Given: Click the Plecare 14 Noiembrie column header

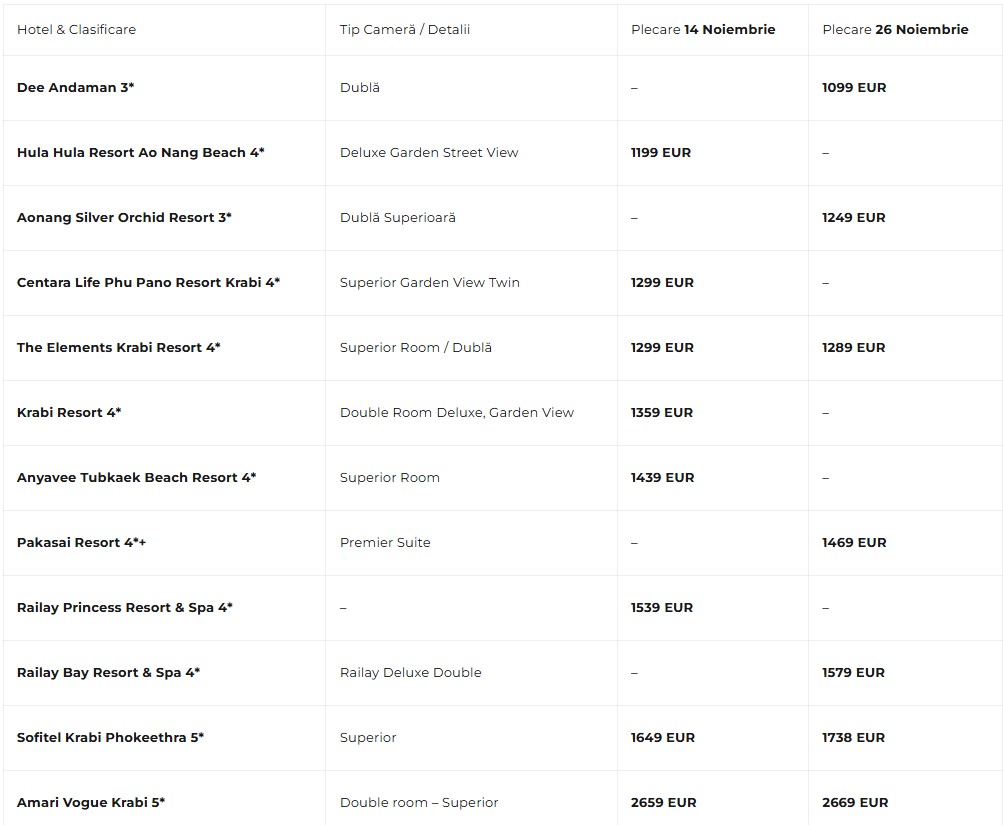Looking at the screenshot, I should pyautogui.click(x=703, y=29).
